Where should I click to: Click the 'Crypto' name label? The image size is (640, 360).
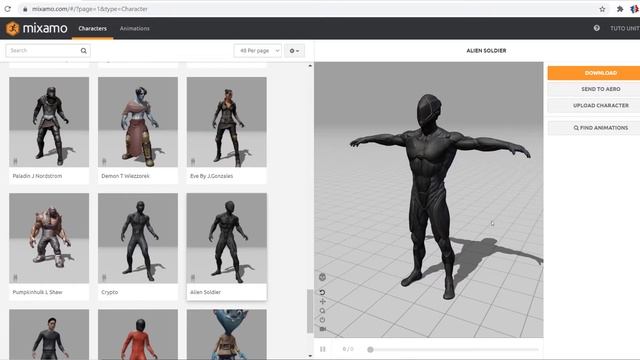point(109,292)
